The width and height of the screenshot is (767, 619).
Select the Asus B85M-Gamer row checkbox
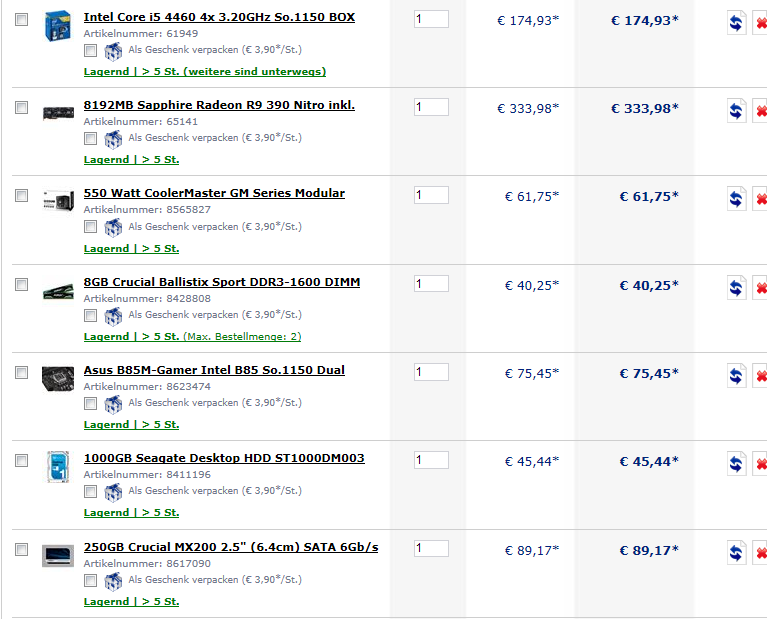pos(22,372)
